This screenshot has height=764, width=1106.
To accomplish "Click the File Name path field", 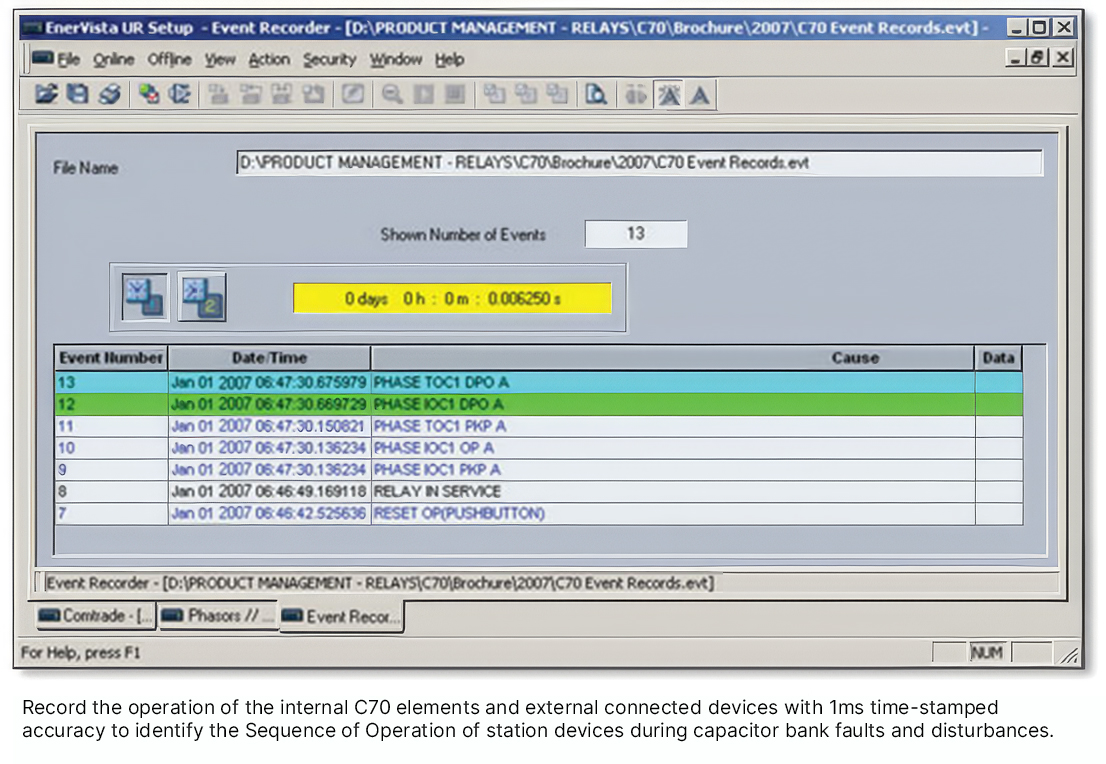I will tap(639, 163).
